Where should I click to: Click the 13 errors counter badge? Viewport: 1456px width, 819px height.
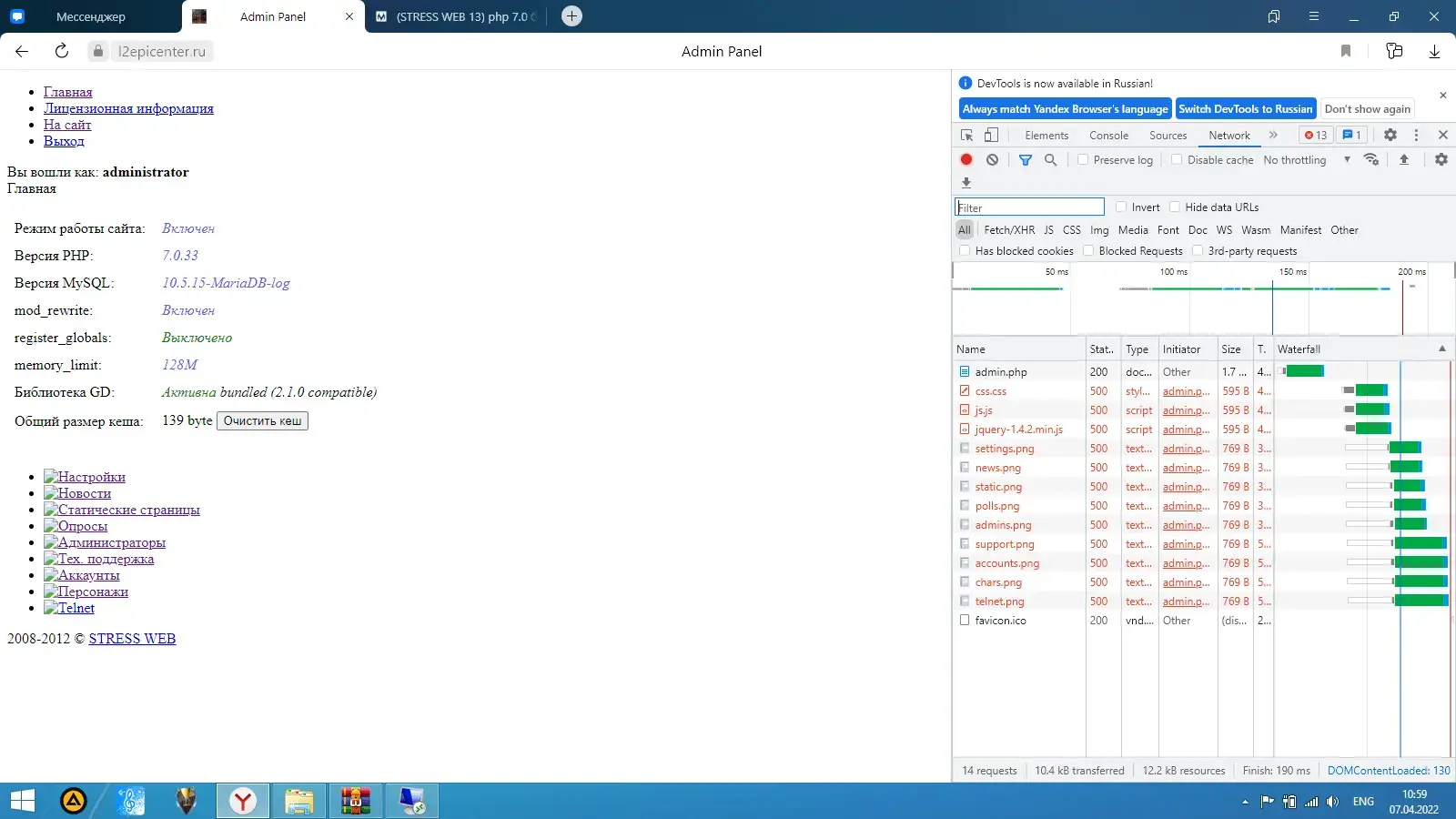1316,135
